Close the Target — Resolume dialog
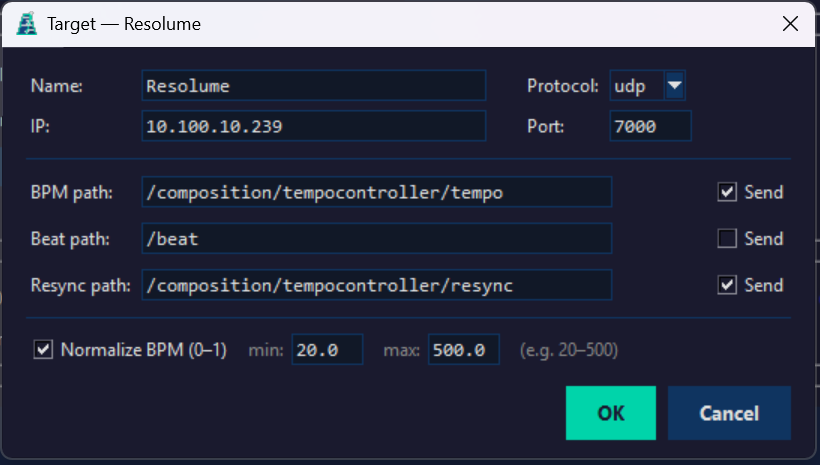 click(790, 24)
